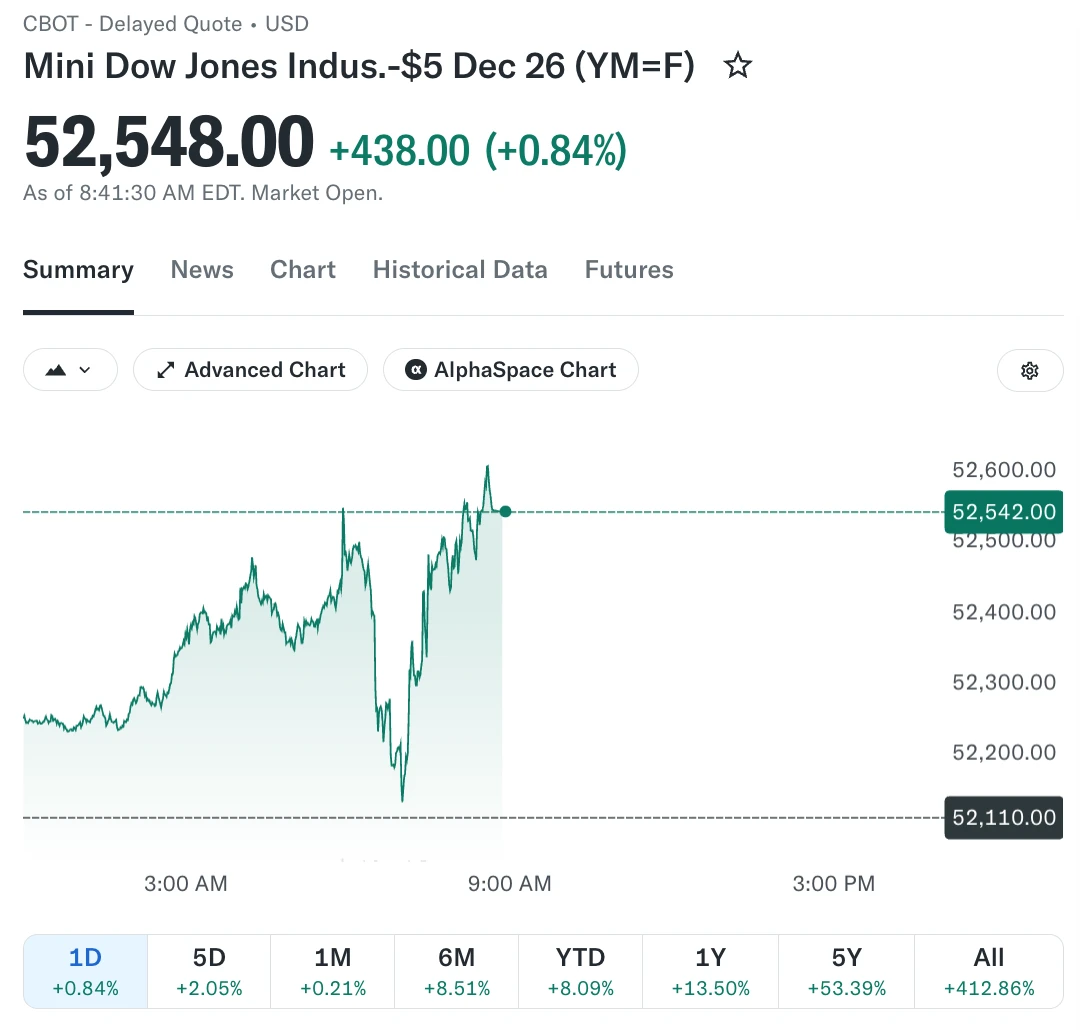Select the 5D time range

[209, 971]
